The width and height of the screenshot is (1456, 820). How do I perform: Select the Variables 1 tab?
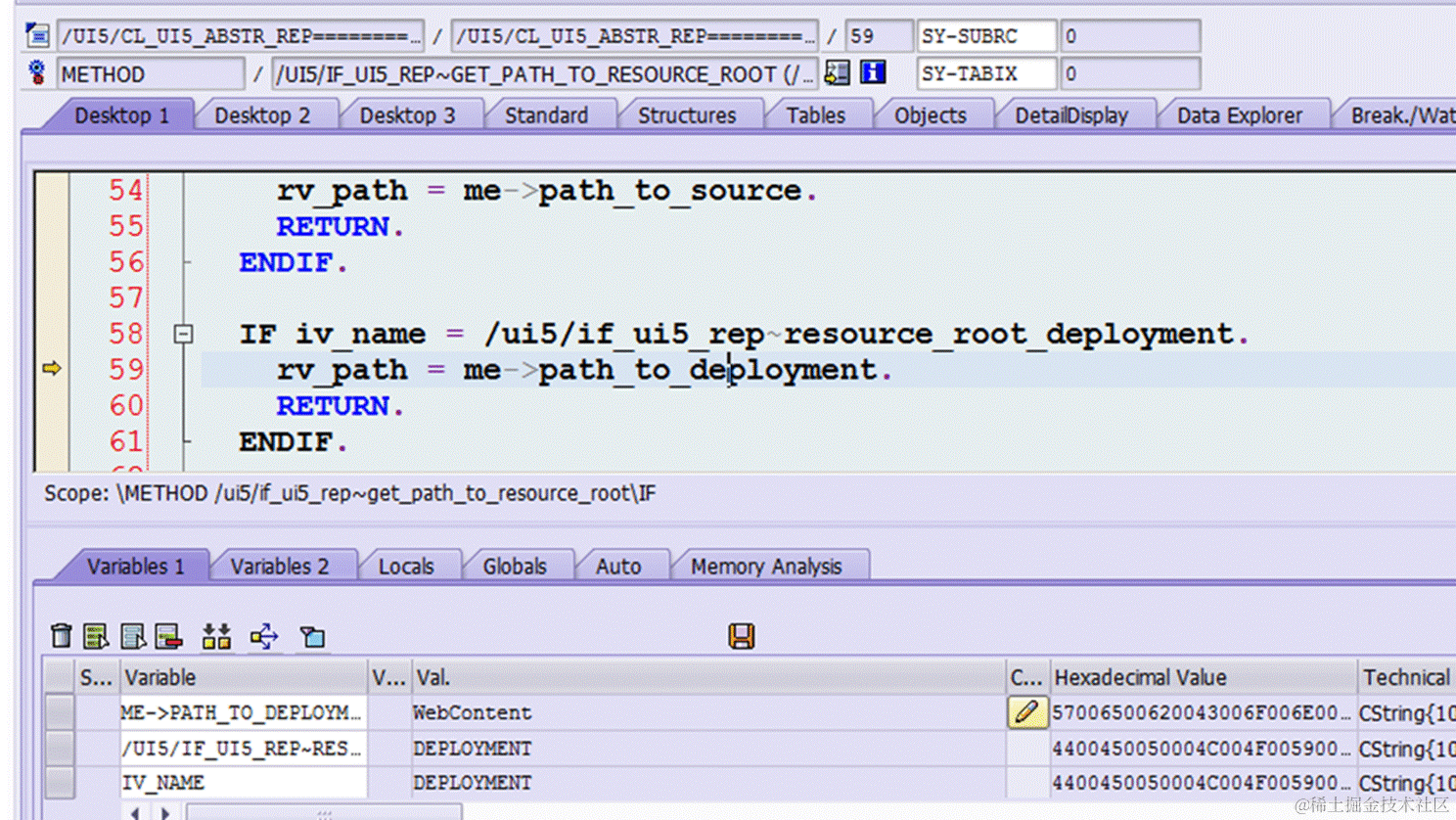[x=135, y=567]
